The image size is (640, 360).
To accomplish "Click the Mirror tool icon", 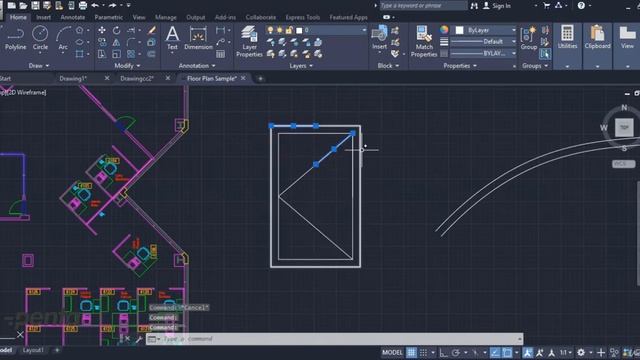I will tap(116, 42).
